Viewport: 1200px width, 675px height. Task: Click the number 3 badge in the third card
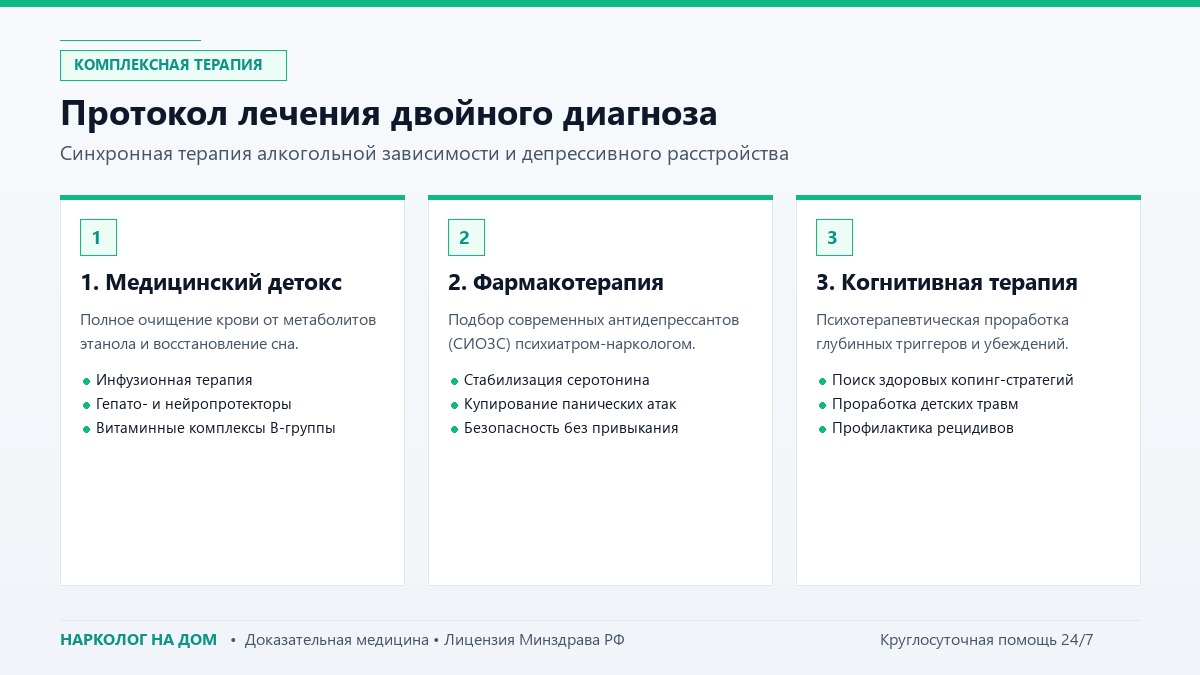coord(834,237)
